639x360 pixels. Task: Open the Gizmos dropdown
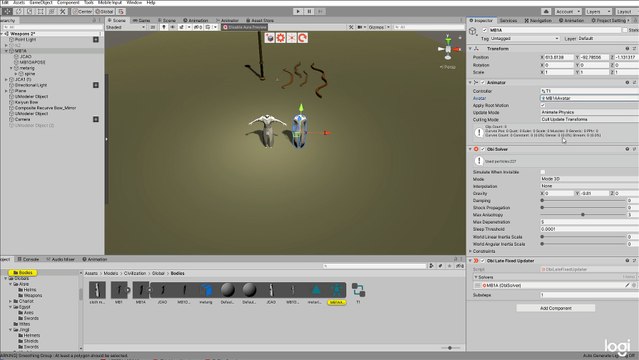tap(379, 27)
